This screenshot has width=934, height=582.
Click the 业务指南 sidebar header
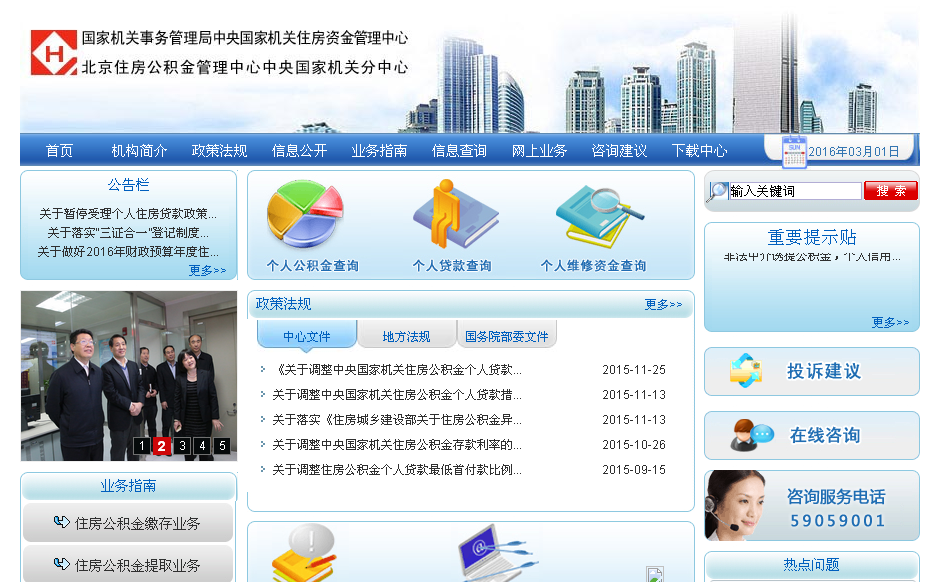128,486
